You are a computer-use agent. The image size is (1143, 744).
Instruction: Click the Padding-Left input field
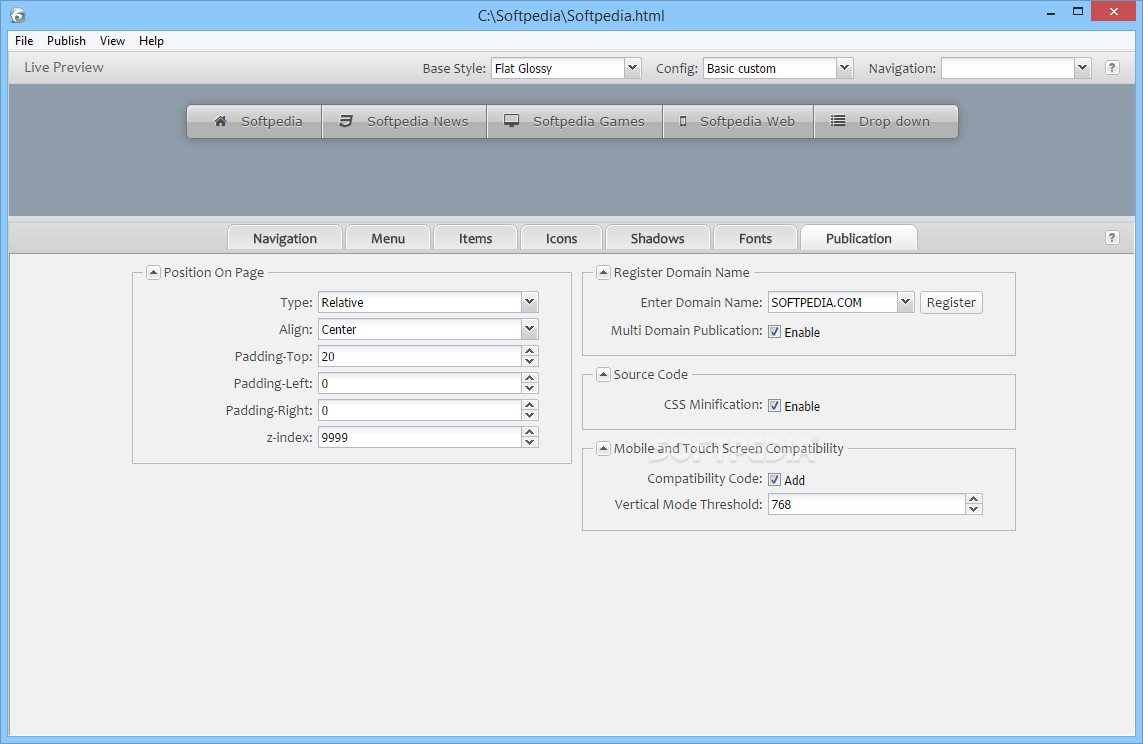[420, 383]
